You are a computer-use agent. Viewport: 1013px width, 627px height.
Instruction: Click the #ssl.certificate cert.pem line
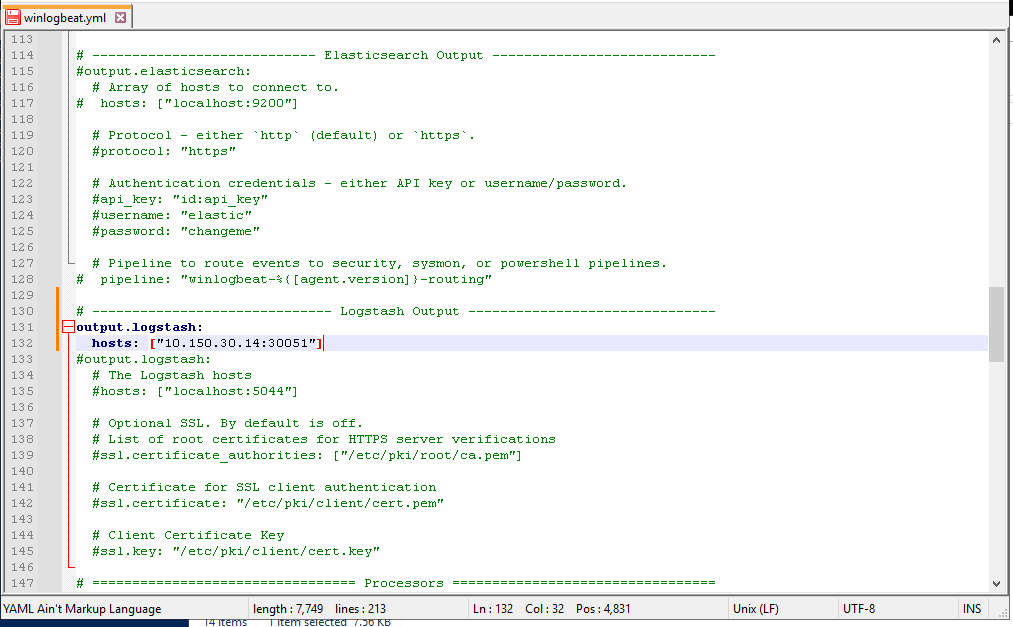(267, 503)
